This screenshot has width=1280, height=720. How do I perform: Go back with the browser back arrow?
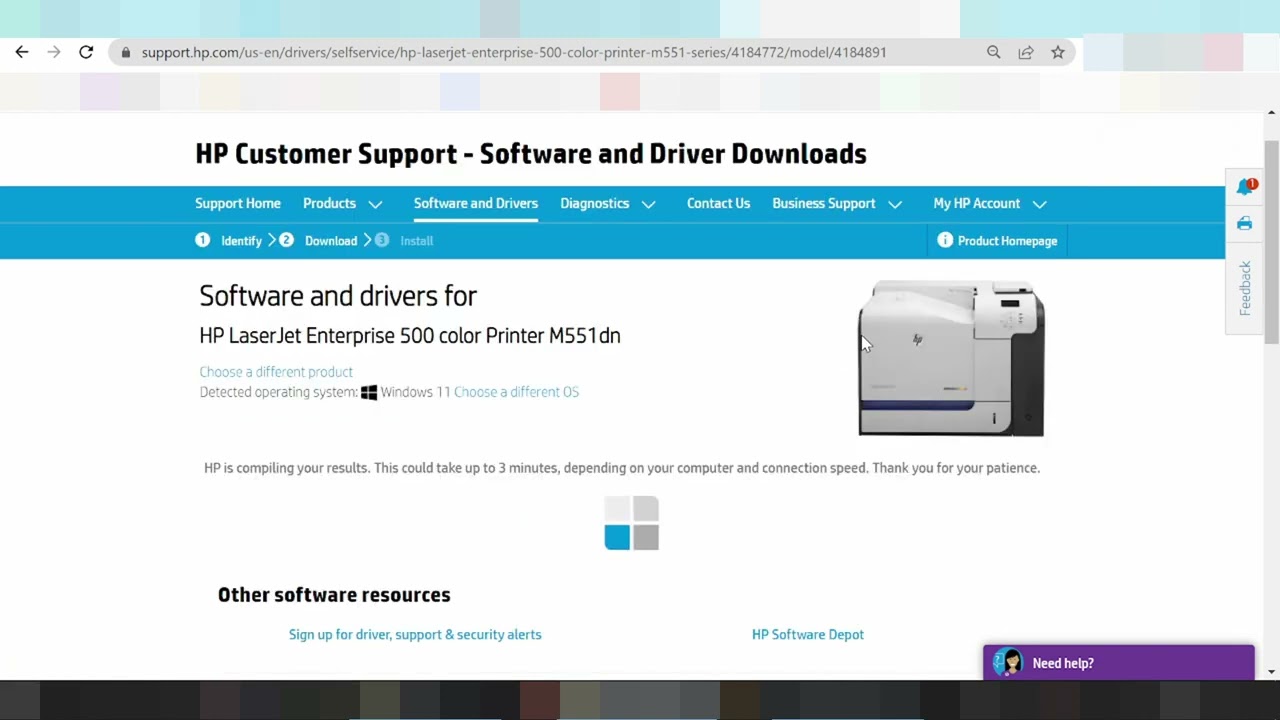coord(22,52)
